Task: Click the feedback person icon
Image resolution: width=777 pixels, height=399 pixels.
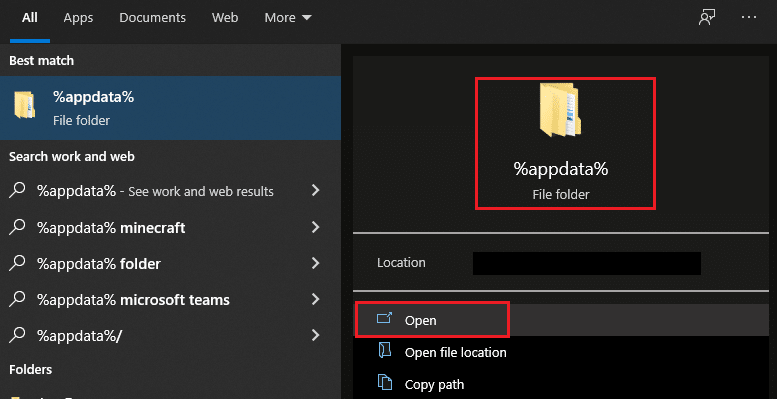Action: coord(707,17)
